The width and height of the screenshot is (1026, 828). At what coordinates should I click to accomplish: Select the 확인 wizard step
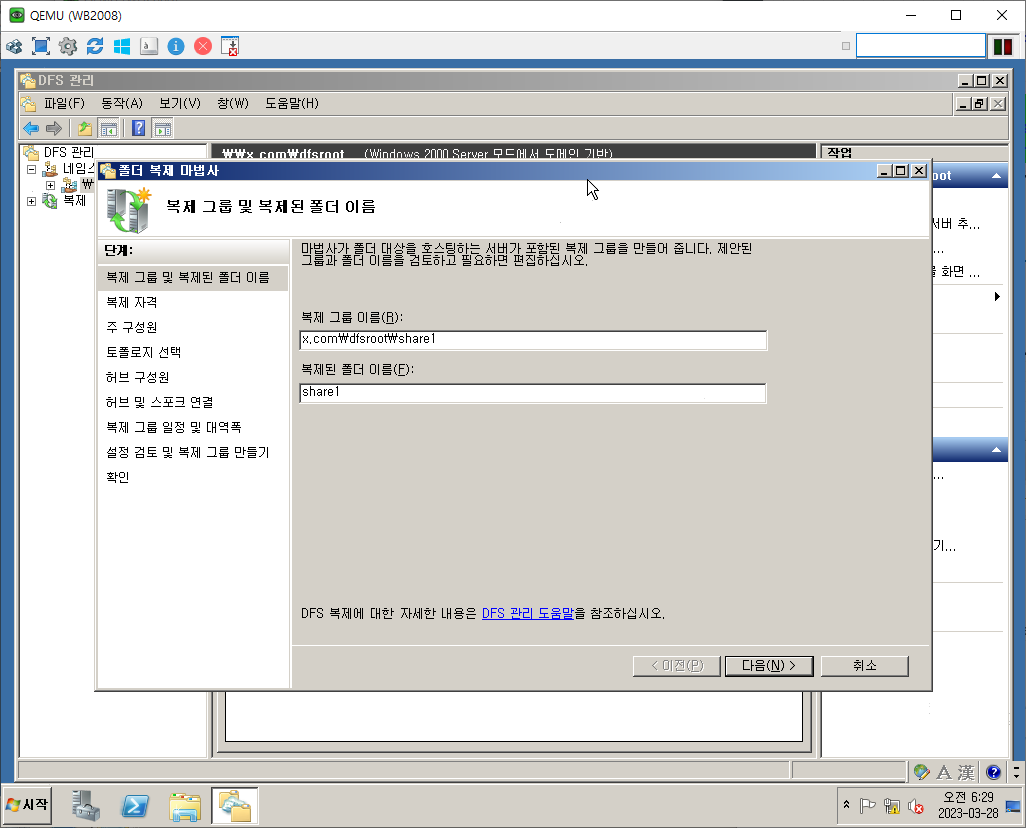pyautogui.click(x=118, y=477)
